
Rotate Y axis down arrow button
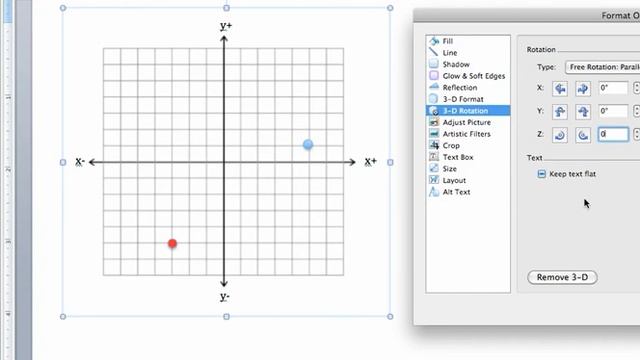pos(583,111)
